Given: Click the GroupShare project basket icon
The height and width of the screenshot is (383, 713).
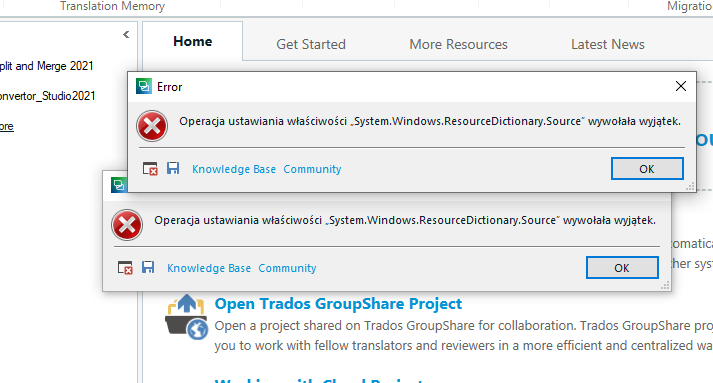Looking at the screenshot, I should pyautogui.click(x=186, y=317).
